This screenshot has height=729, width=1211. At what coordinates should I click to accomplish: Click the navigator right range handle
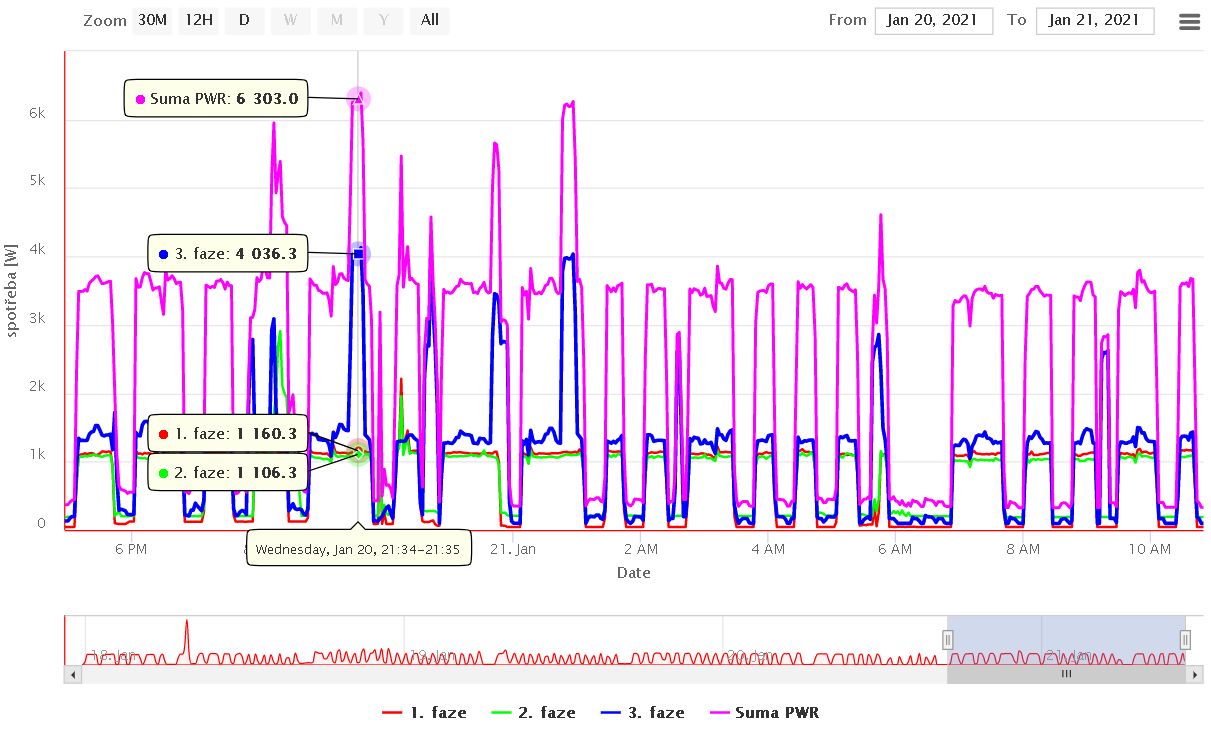(x=1185, y=640)
